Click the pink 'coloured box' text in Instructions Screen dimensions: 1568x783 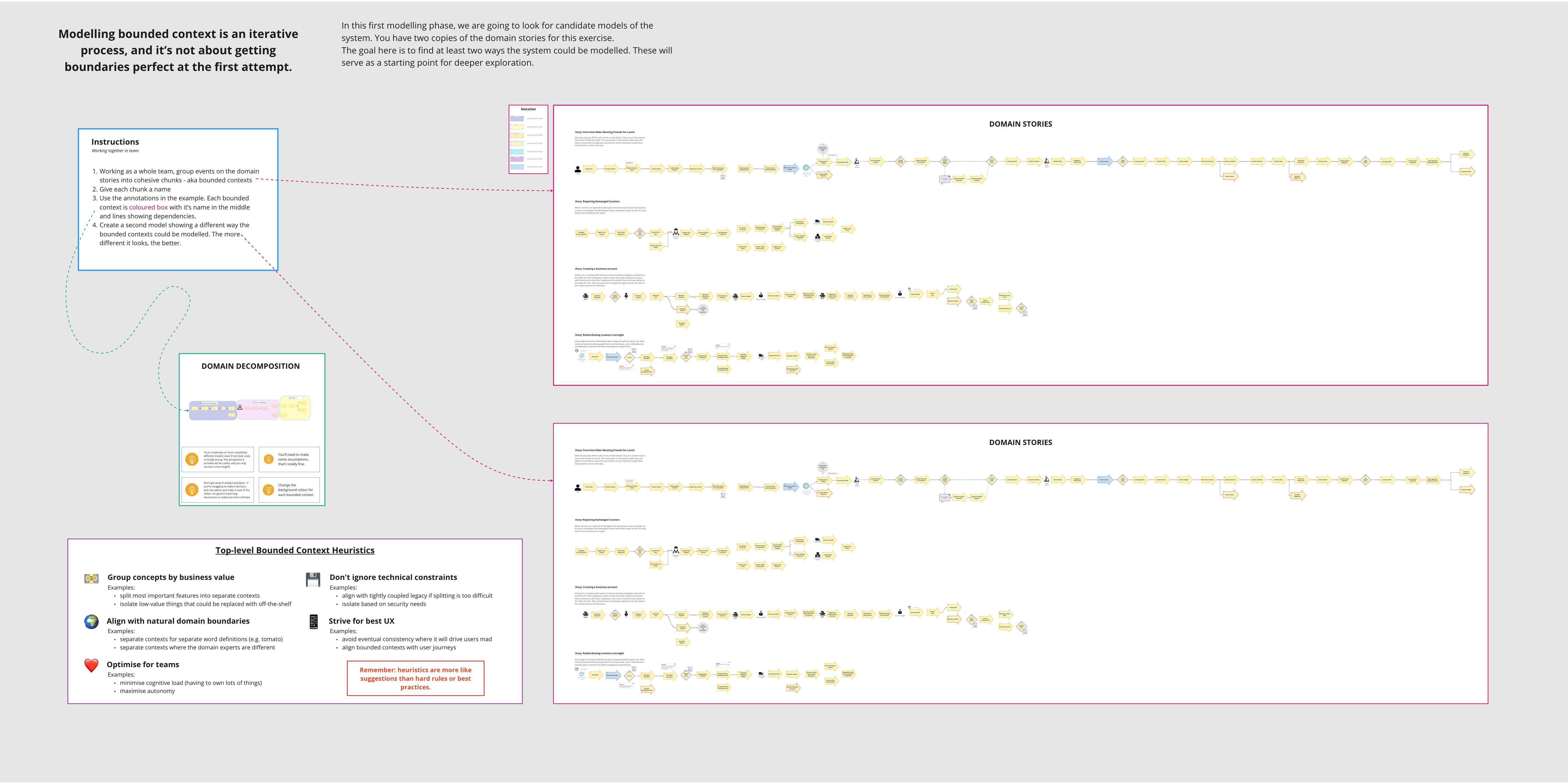[148, 207]
